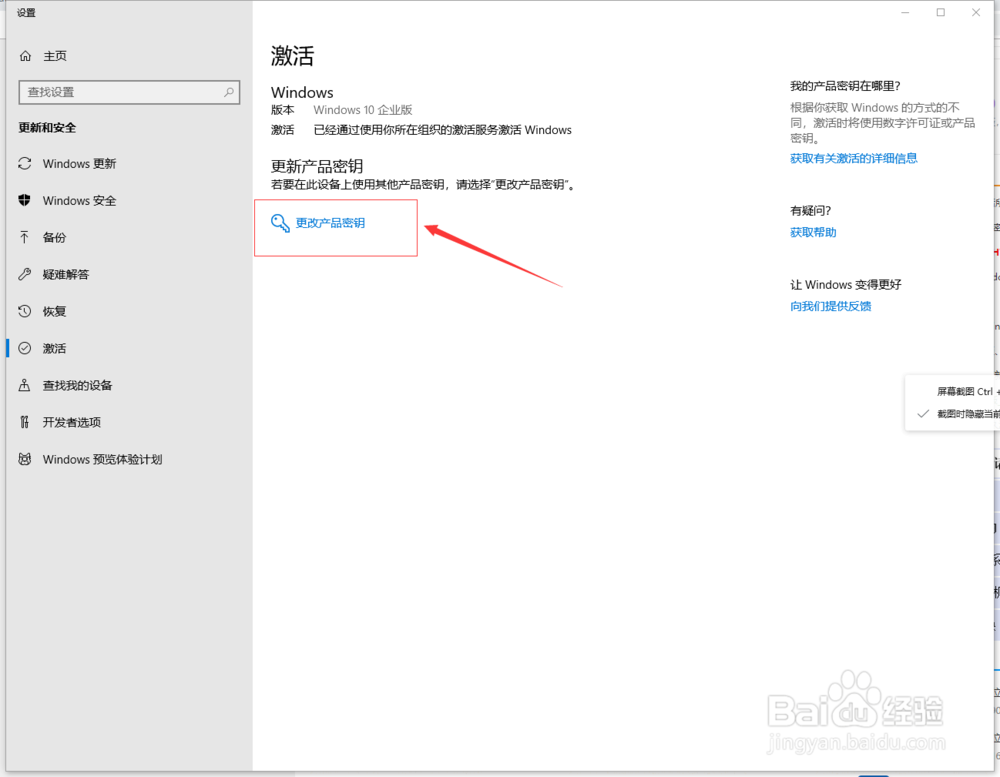
Task: Click the Windows 安全 shield icon
Action: (x=25, y=200)
